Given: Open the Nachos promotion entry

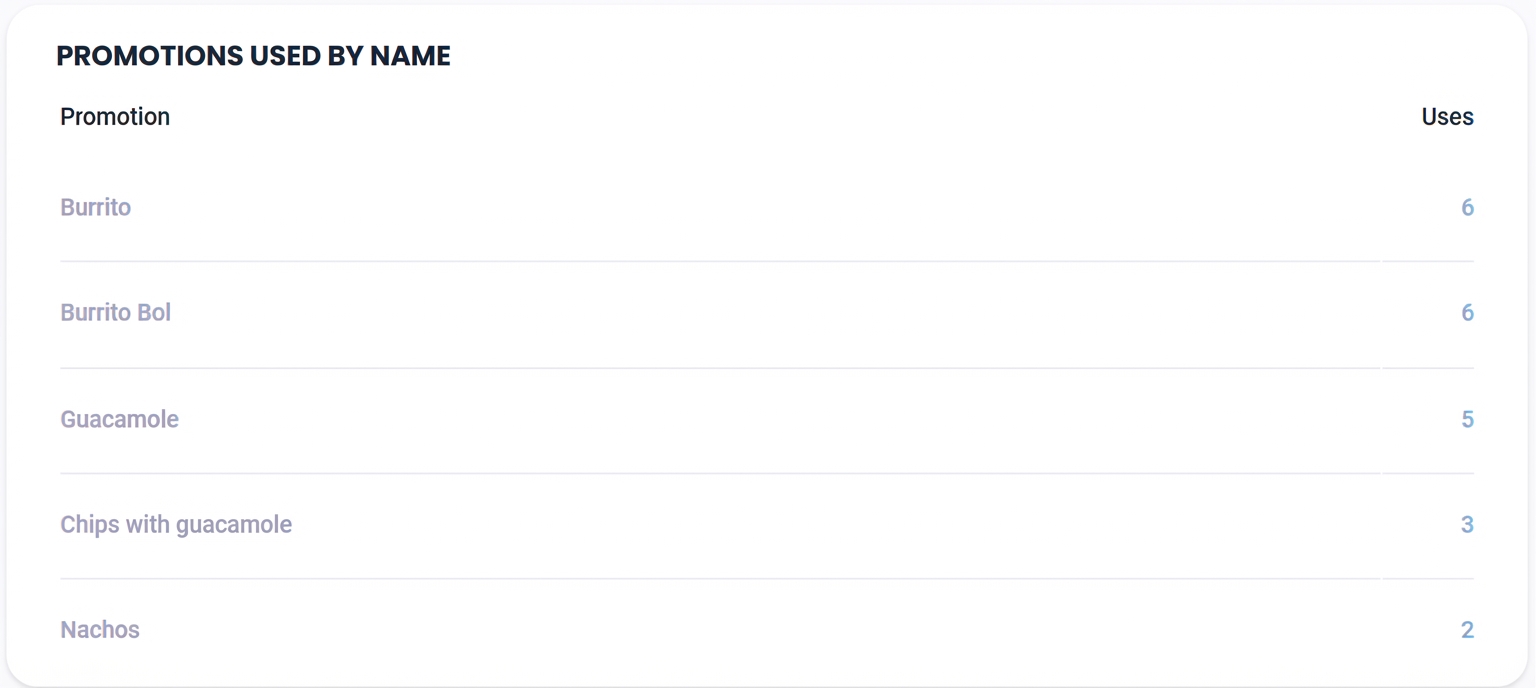Looking at the screenshot, I should 100,629.
